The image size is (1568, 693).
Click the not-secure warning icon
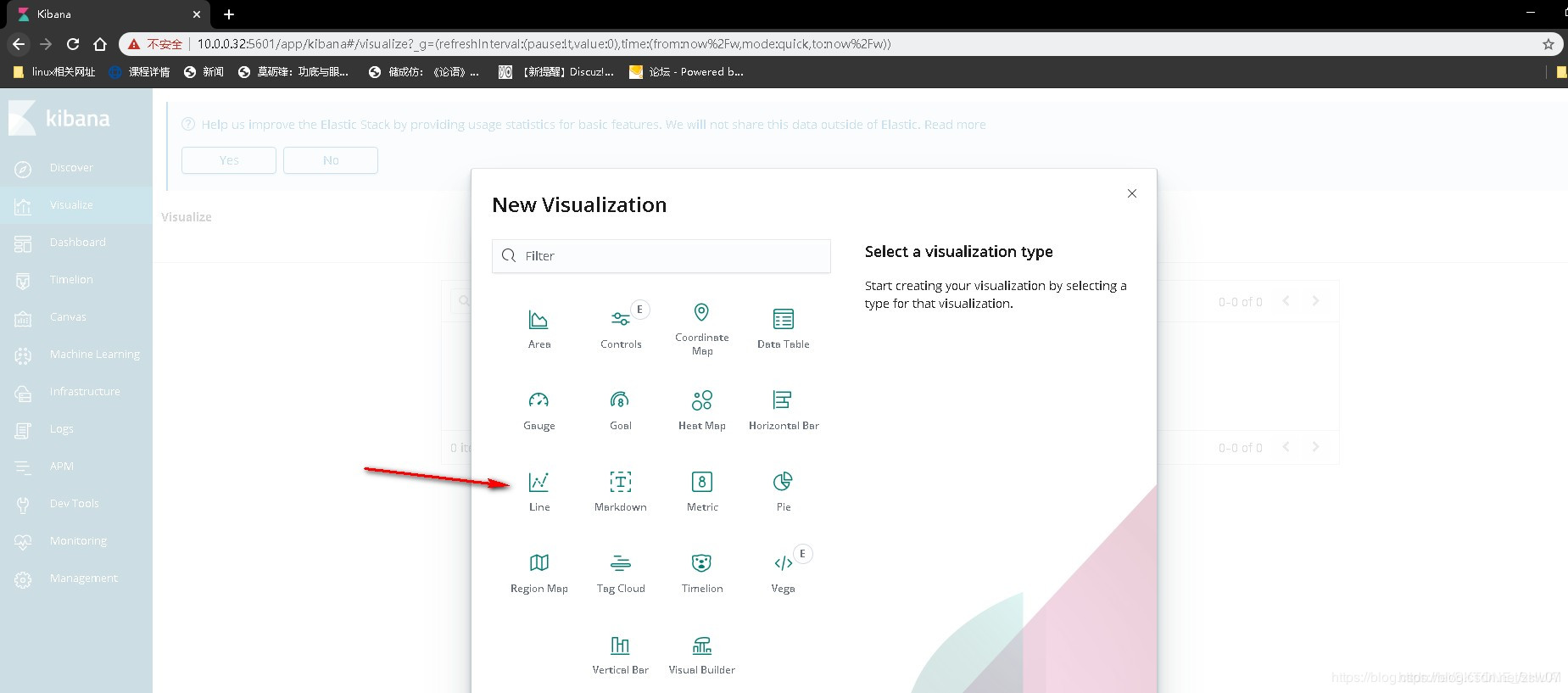(134, 44)
